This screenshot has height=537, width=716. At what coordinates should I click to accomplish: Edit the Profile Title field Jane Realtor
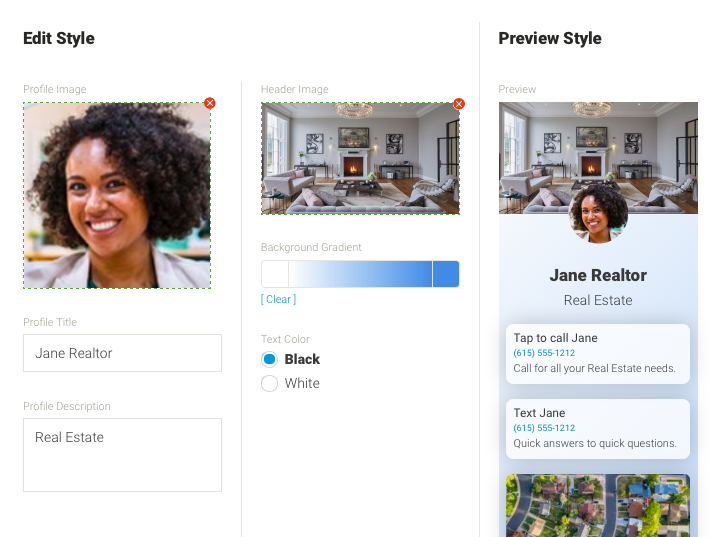pos(122,353)
